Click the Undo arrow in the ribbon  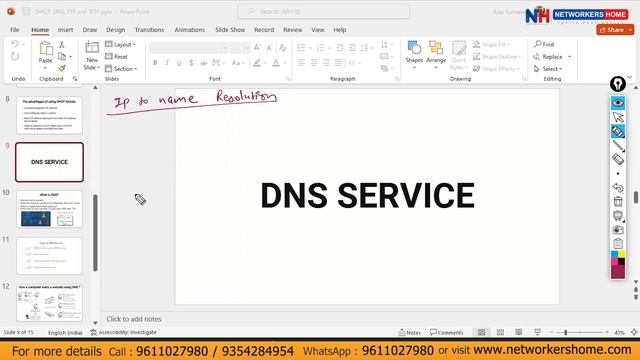tap(15, 44)
